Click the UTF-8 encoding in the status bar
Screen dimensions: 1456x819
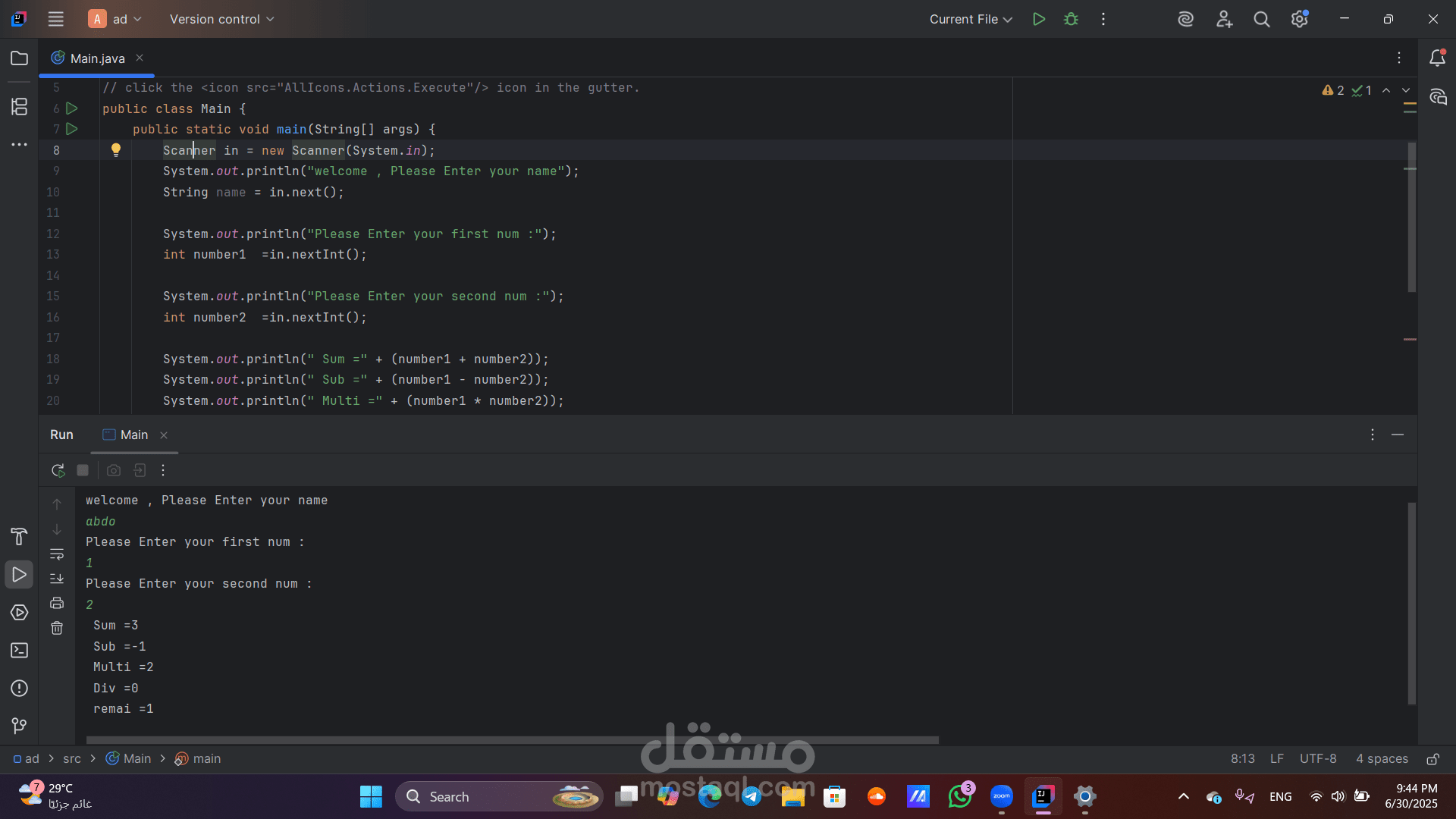point(1318,759)
